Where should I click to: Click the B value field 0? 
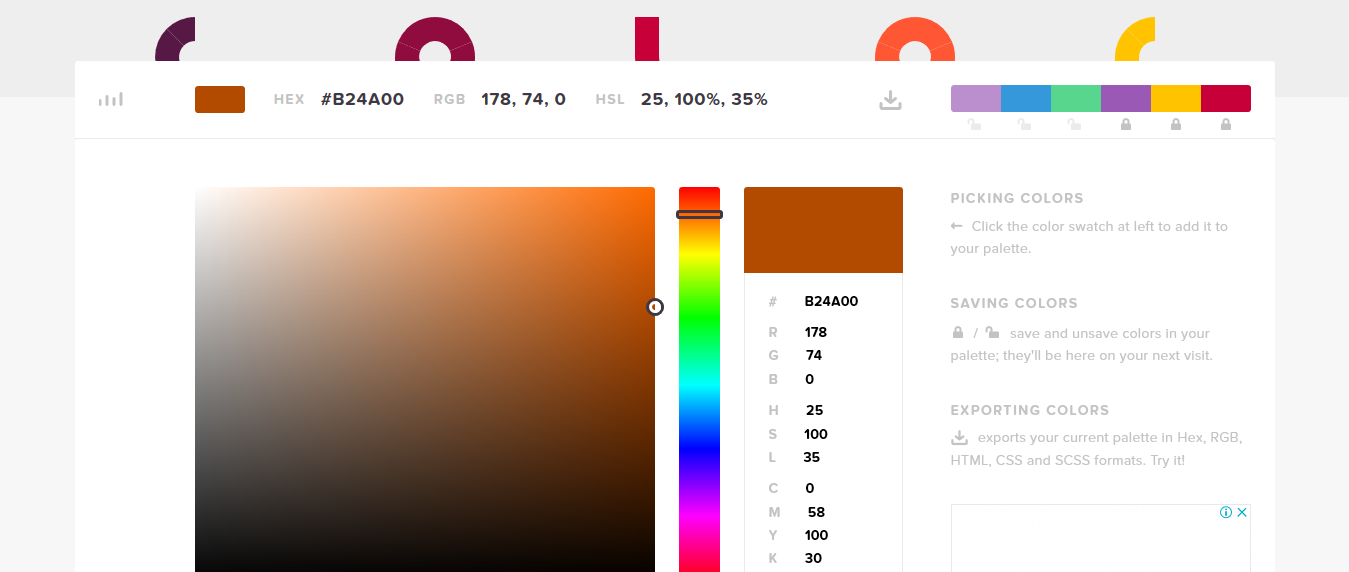pyautogui.click(x=809, y=379)
